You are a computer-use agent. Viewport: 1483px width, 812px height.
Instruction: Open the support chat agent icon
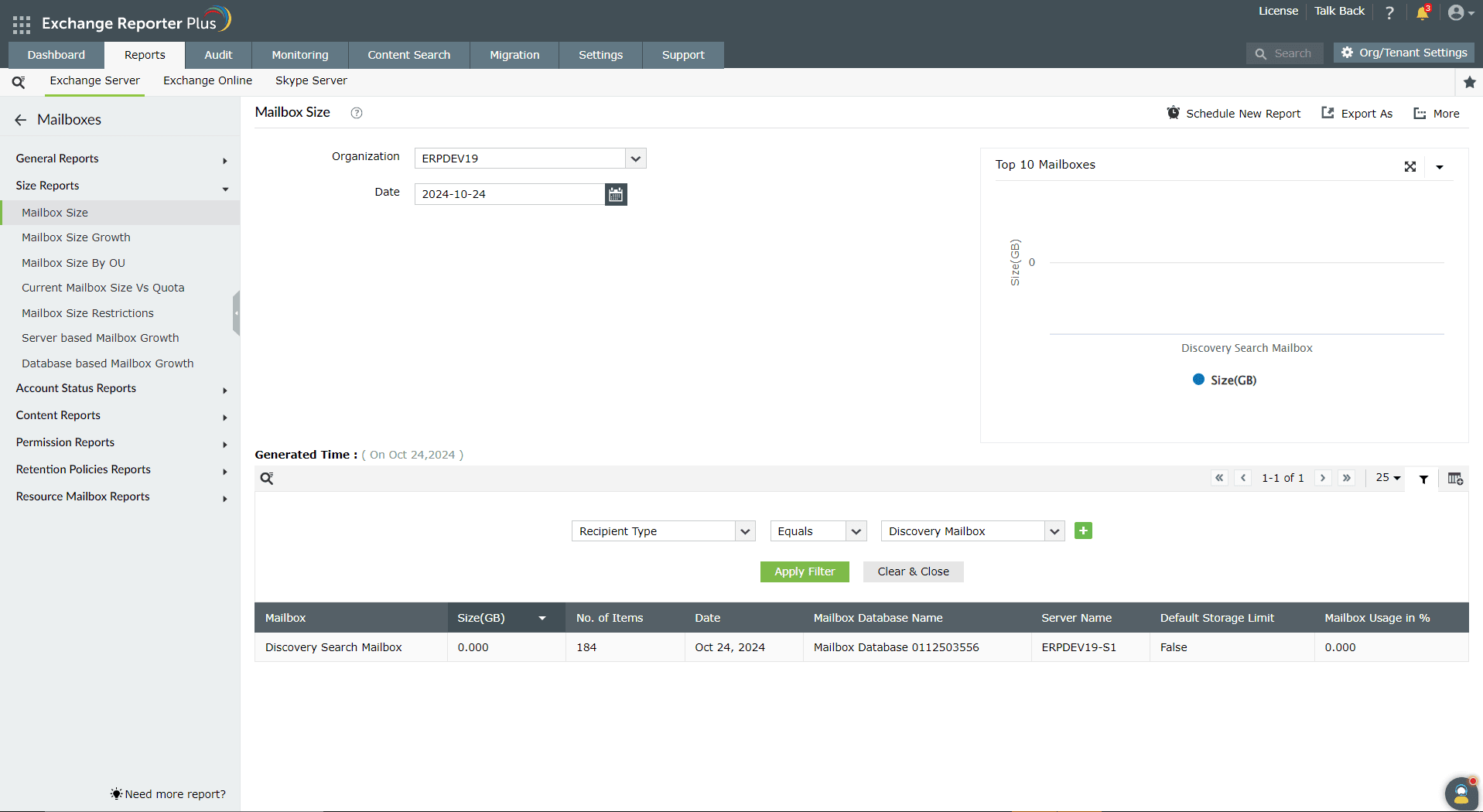[x=1461, y=793]
